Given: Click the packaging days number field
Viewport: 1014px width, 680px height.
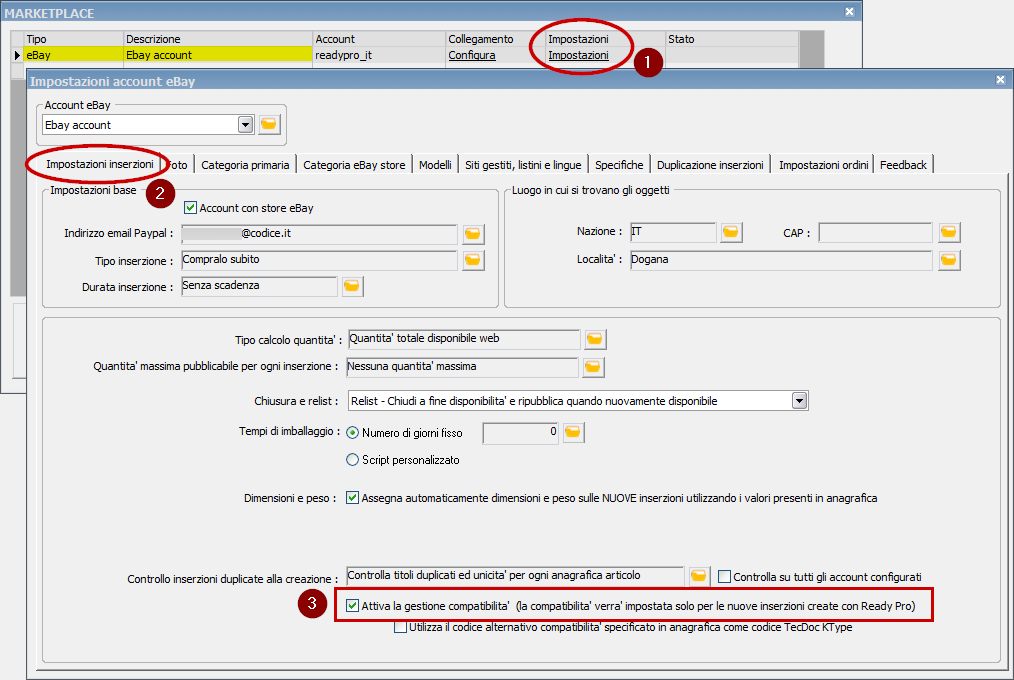Looking at the screenshot, I should click(x=521, y=432).
